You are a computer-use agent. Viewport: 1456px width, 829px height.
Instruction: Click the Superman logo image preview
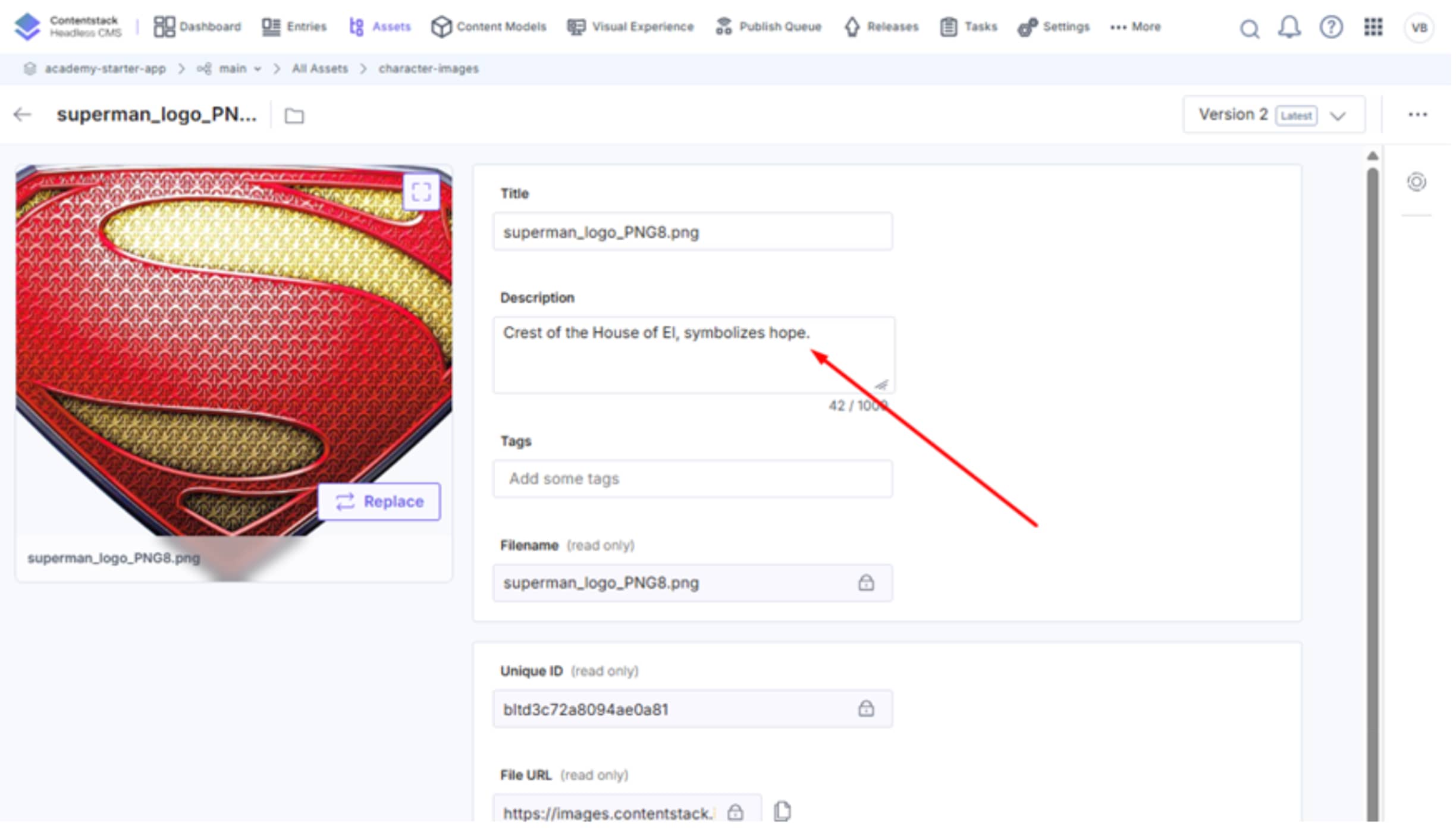pos(233,350)
